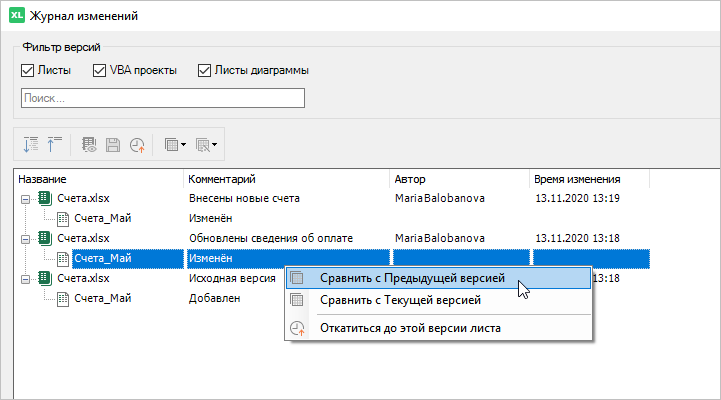Open the compare versions dropdown arrow in toolbar

coord(183,146)
